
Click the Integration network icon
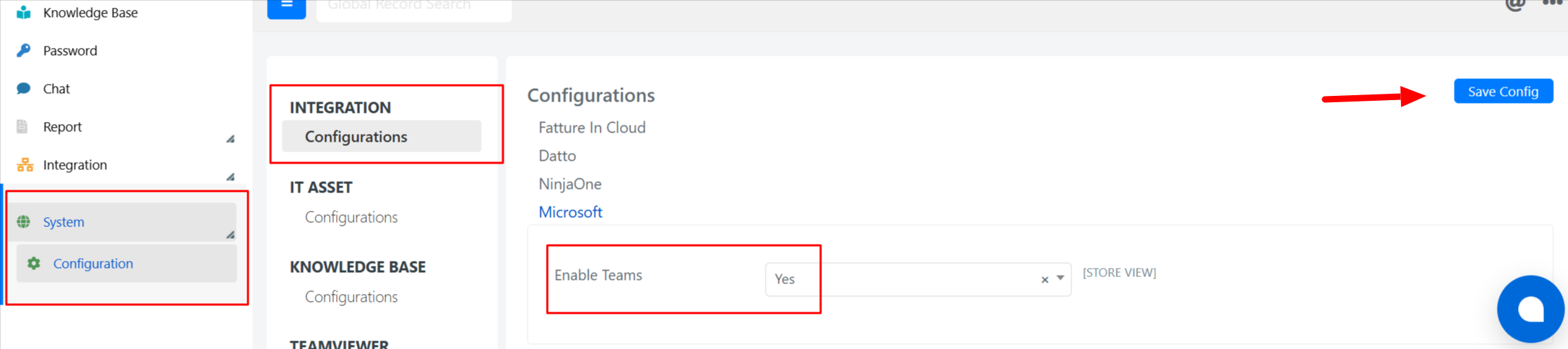[25, 164]
